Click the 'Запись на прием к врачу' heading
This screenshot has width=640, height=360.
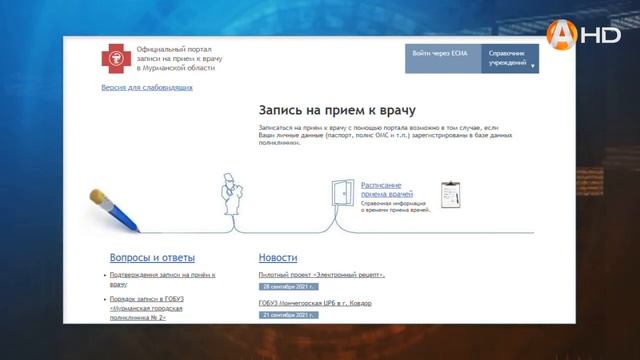coord(337,110)
